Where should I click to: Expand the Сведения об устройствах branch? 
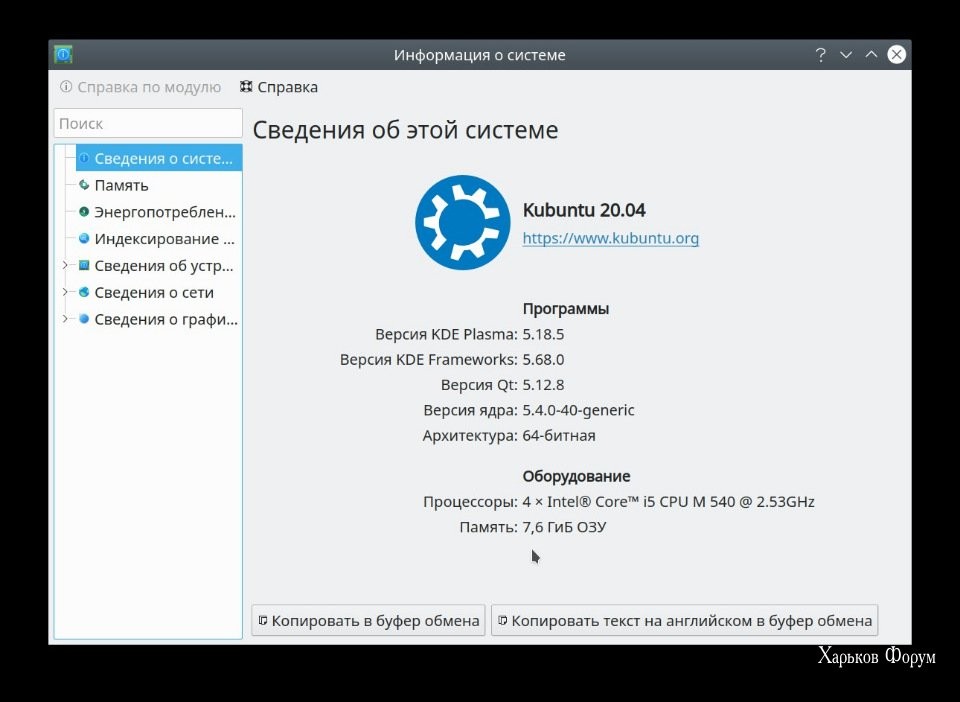pyautogui.click(x=65, y=265)
